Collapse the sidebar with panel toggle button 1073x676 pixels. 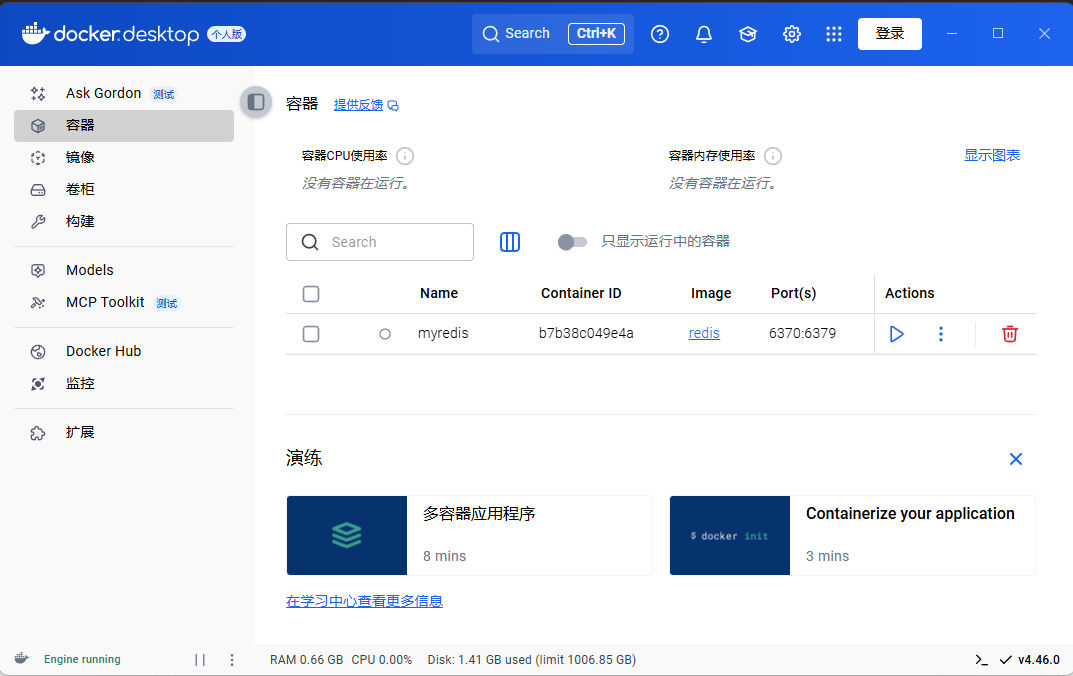pos(256,102)
